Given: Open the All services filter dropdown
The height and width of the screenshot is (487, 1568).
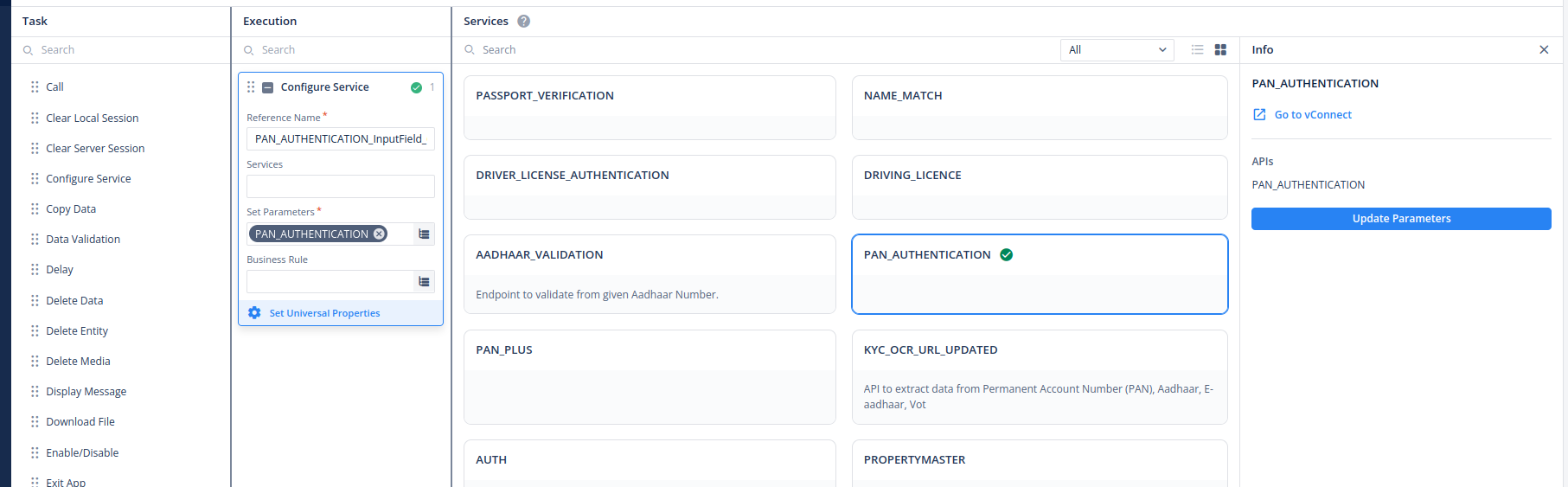Looking at the screenshot, I should tap(1117, 50).
